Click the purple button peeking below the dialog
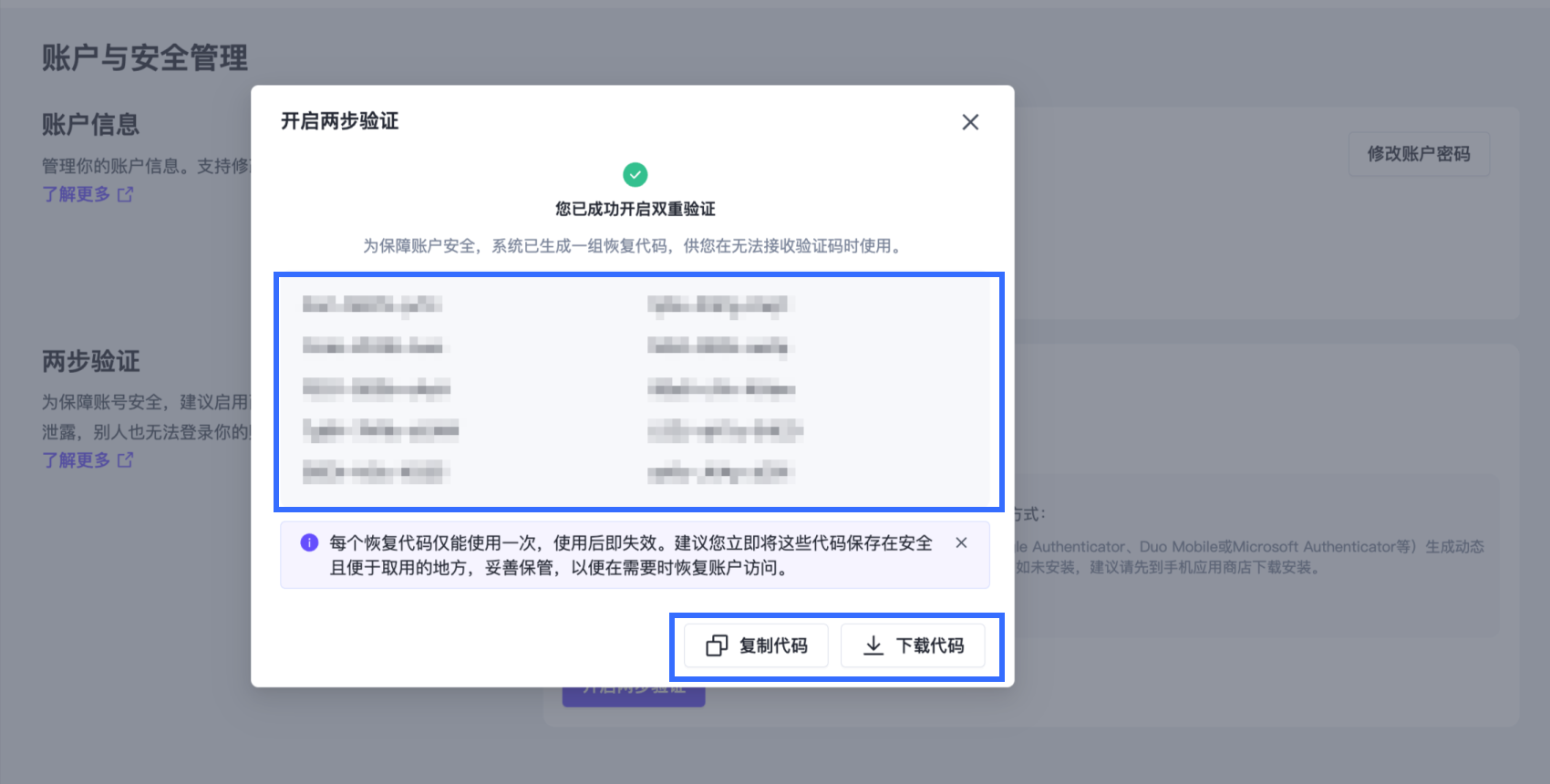 click(634, 696)
